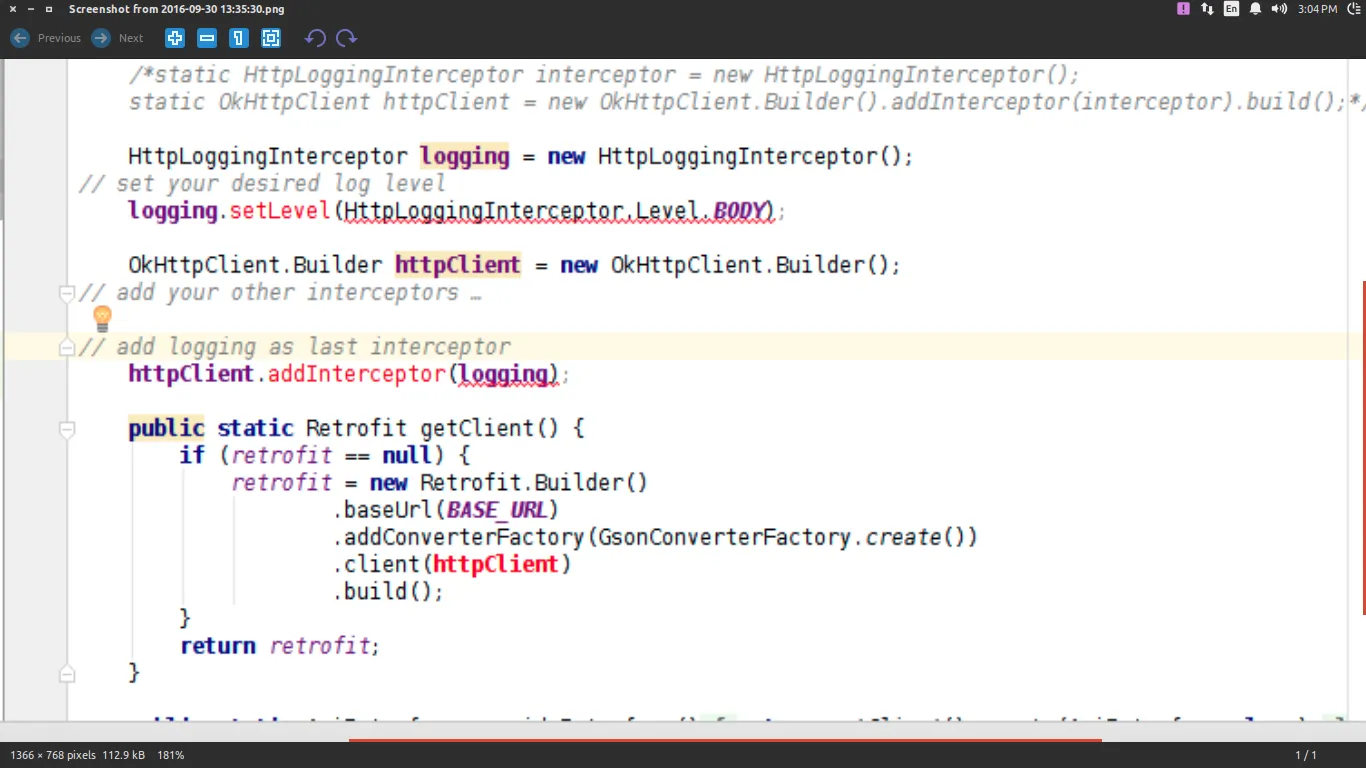Maximize the image viewer window
Screen dimensions: 1366x768
(x=49, y=9)
